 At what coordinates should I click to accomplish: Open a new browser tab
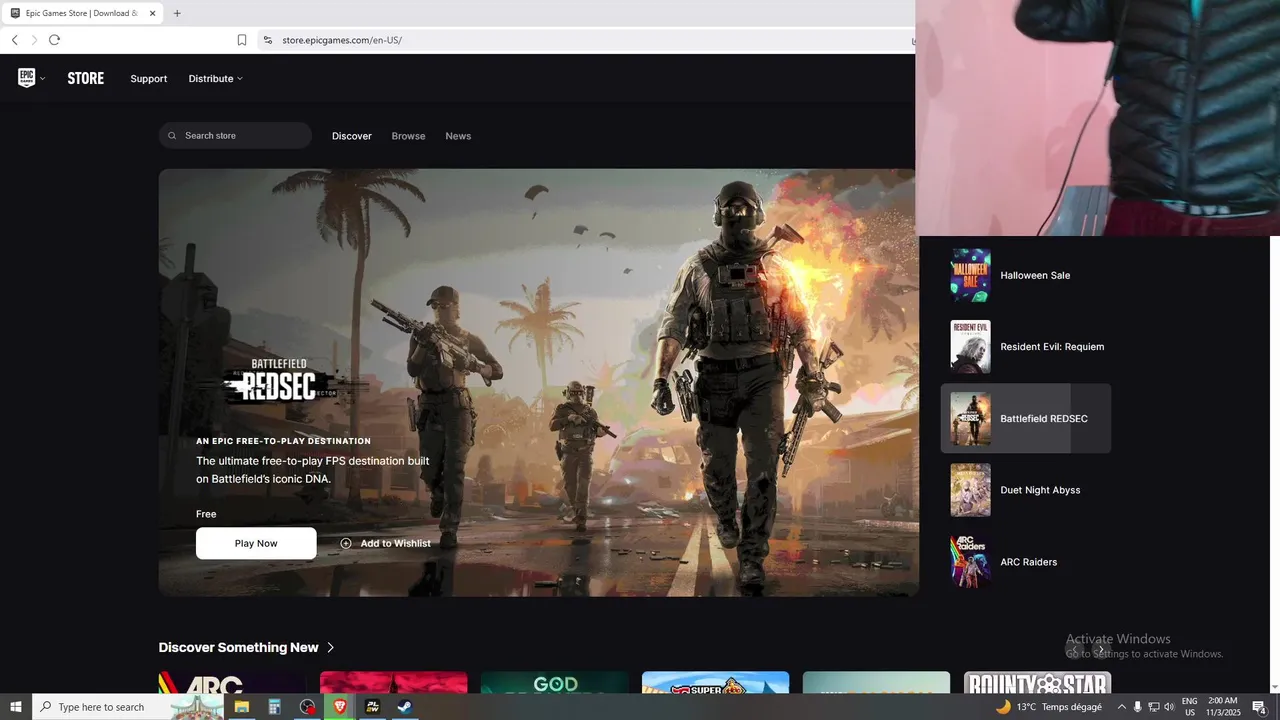(x=177, y=13)
